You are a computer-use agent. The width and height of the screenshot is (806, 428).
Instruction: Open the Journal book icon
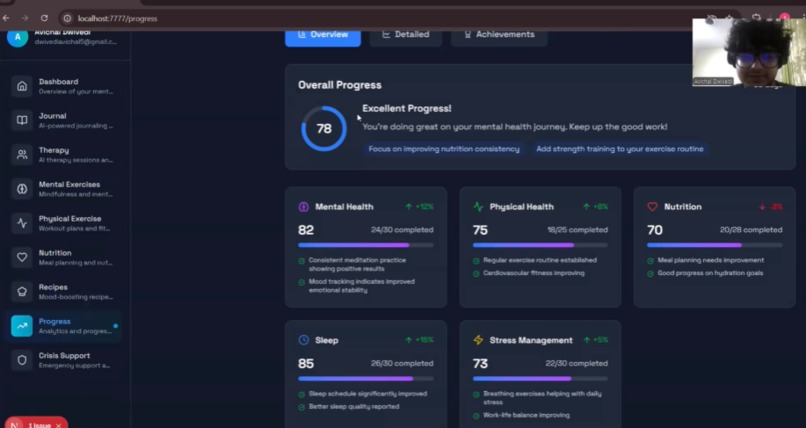(x=22, y=120)
